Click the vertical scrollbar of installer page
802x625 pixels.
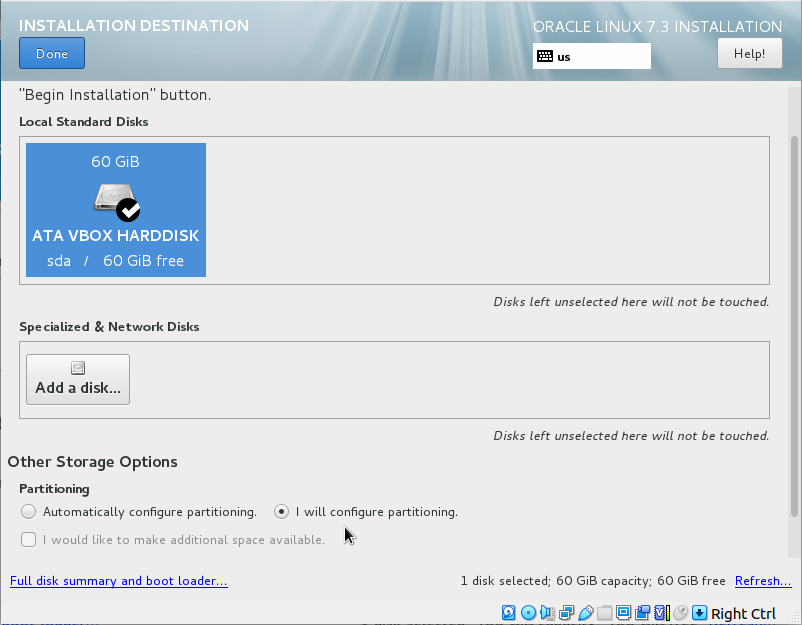[794, 326]
